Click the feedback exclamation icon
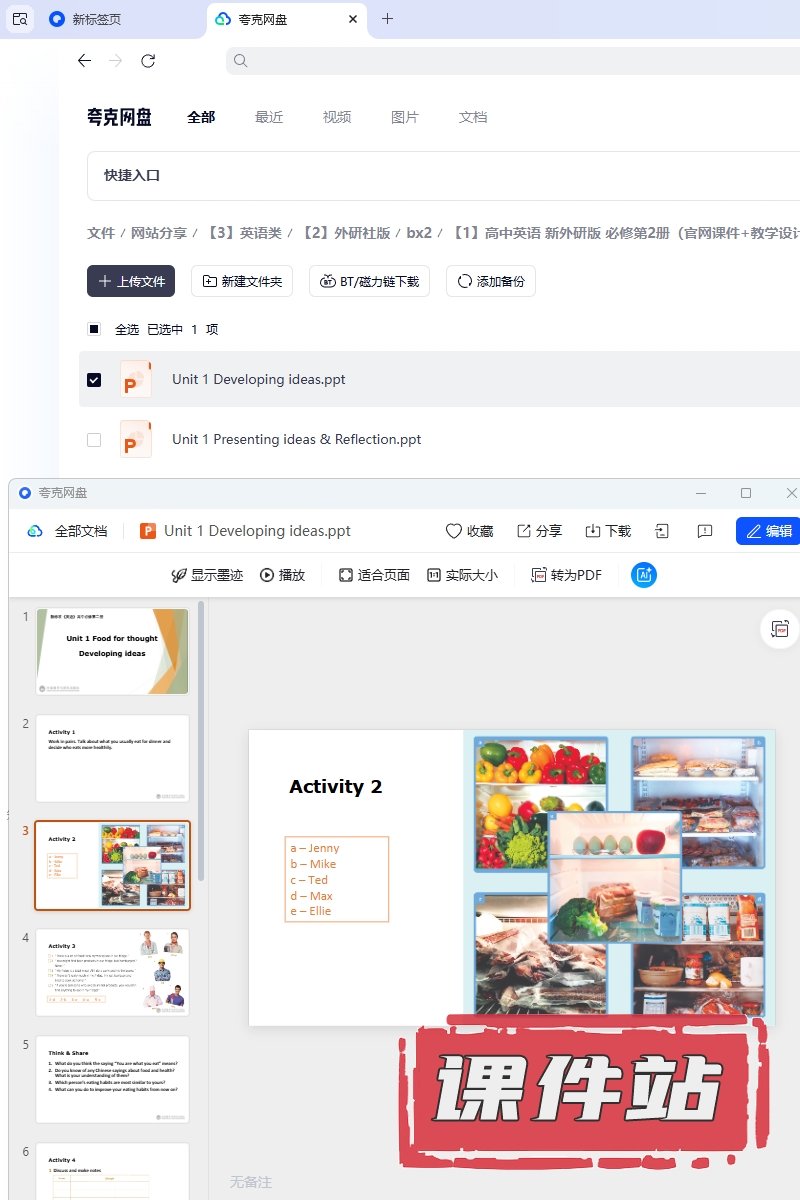800x1200 pixels. click(x=704, y=531)
